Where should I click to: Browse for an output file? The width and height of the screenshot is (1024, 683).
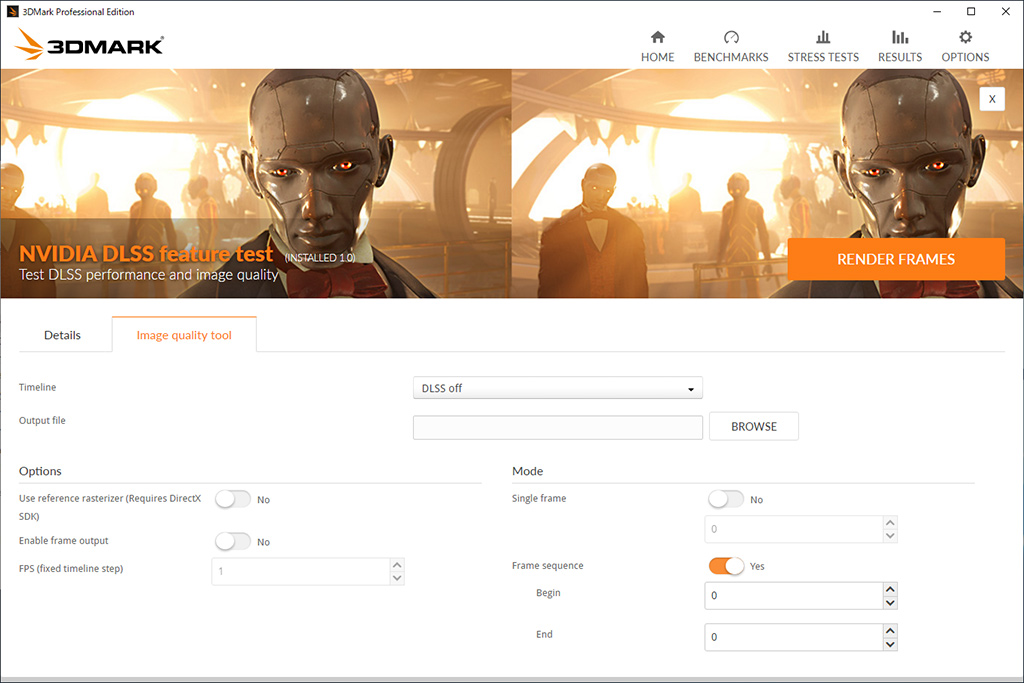(754, 426)
